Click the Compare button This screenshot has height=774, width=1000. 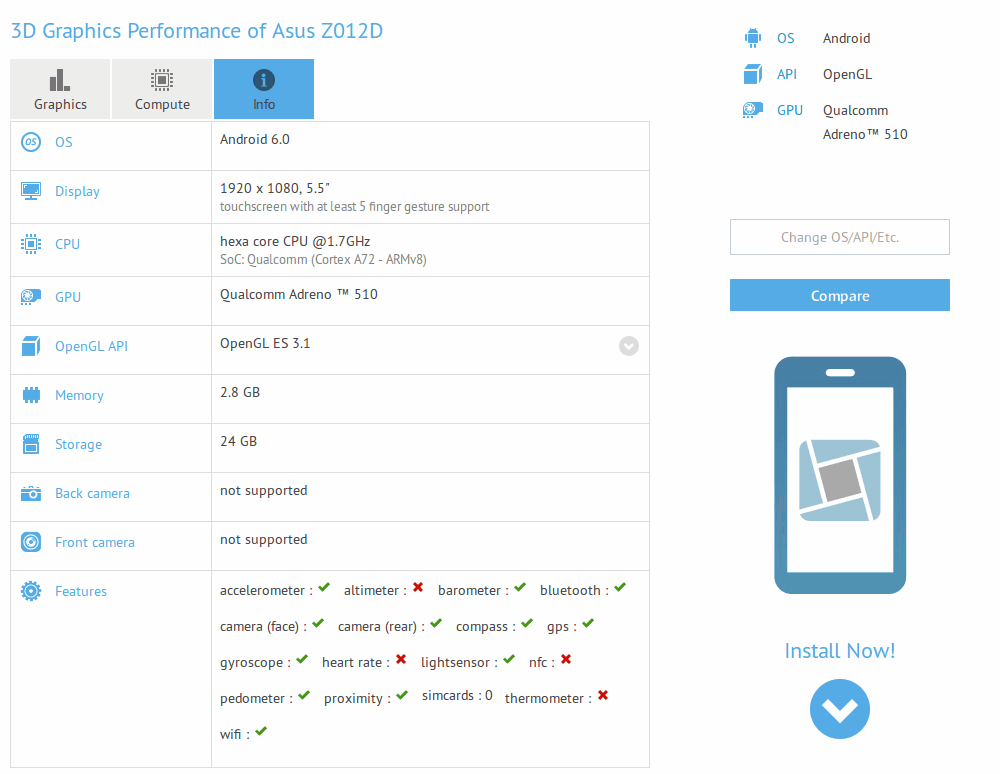tap(839, 295)
